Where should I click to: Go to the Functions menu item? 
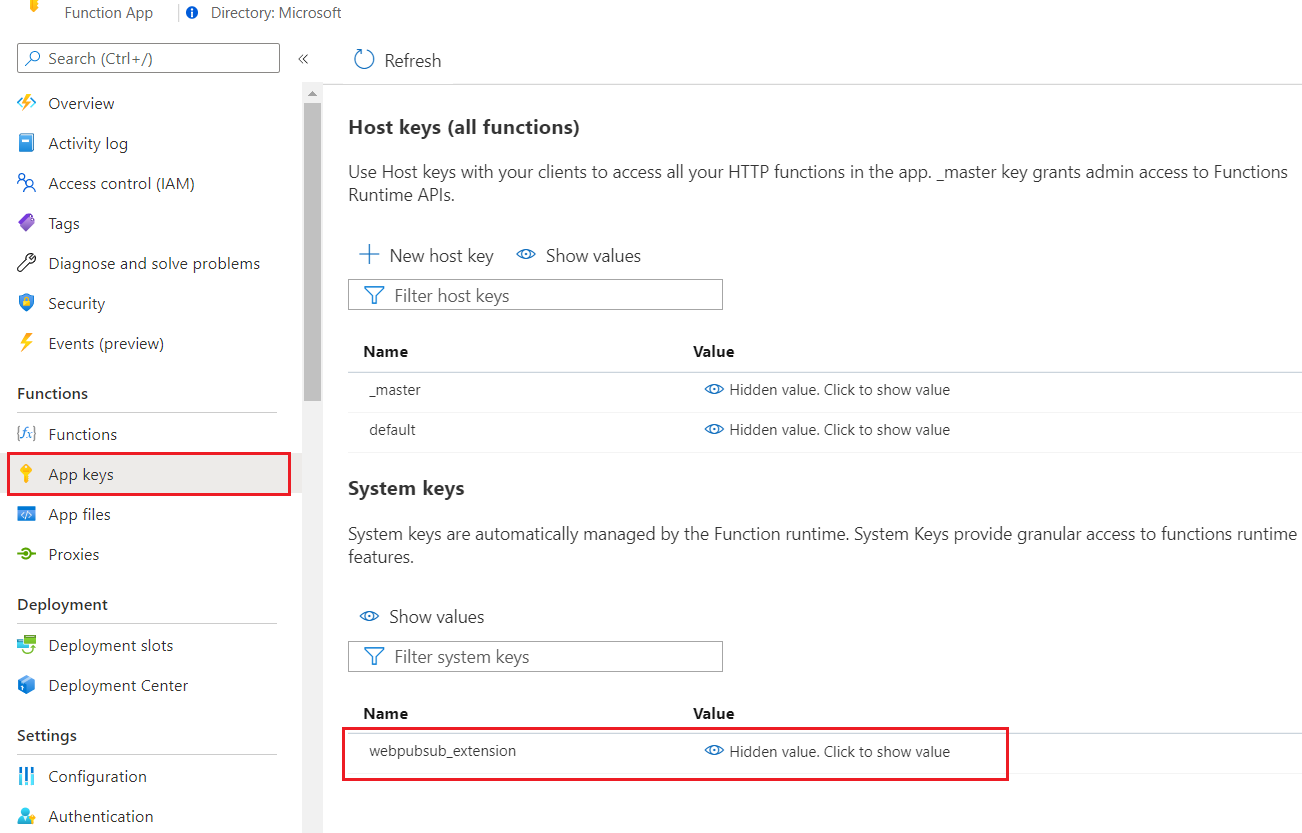(x=82, y=434)
